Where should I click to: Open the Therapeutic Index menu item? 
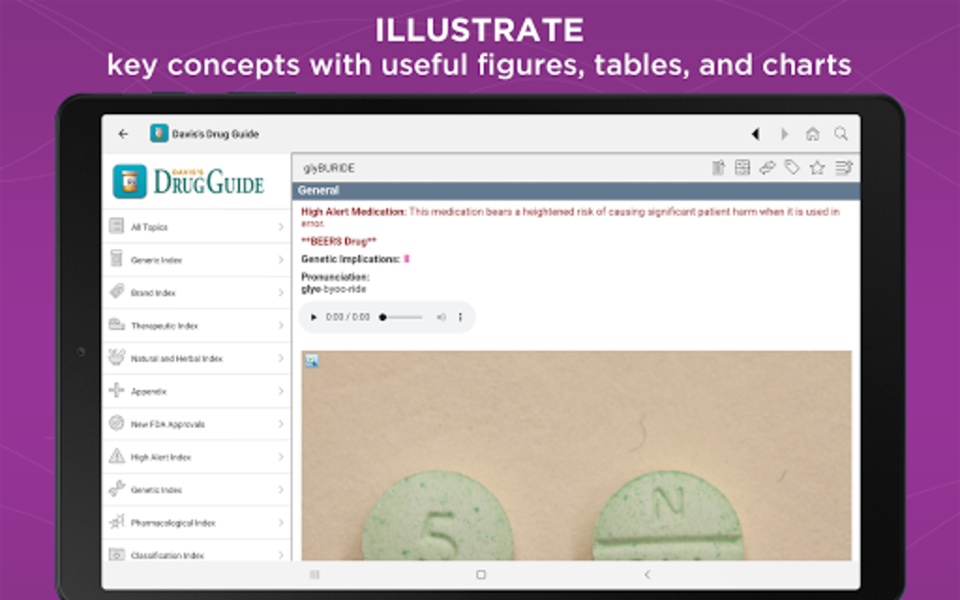(197, 325)
